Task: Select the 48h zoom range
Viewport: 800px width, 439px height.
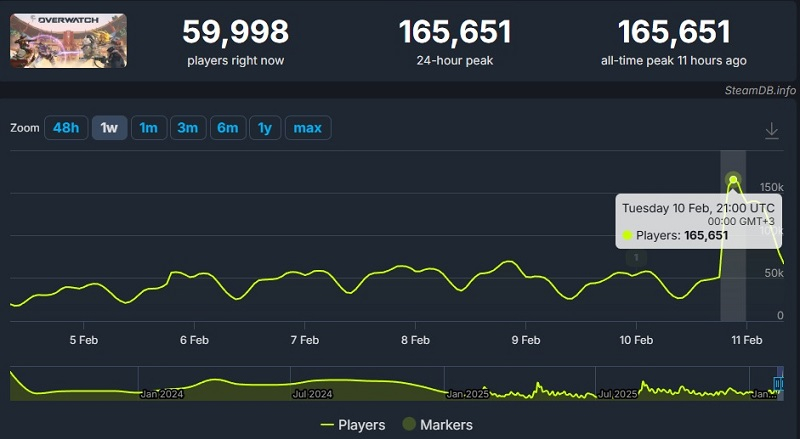Action: (x=66, y=128)
